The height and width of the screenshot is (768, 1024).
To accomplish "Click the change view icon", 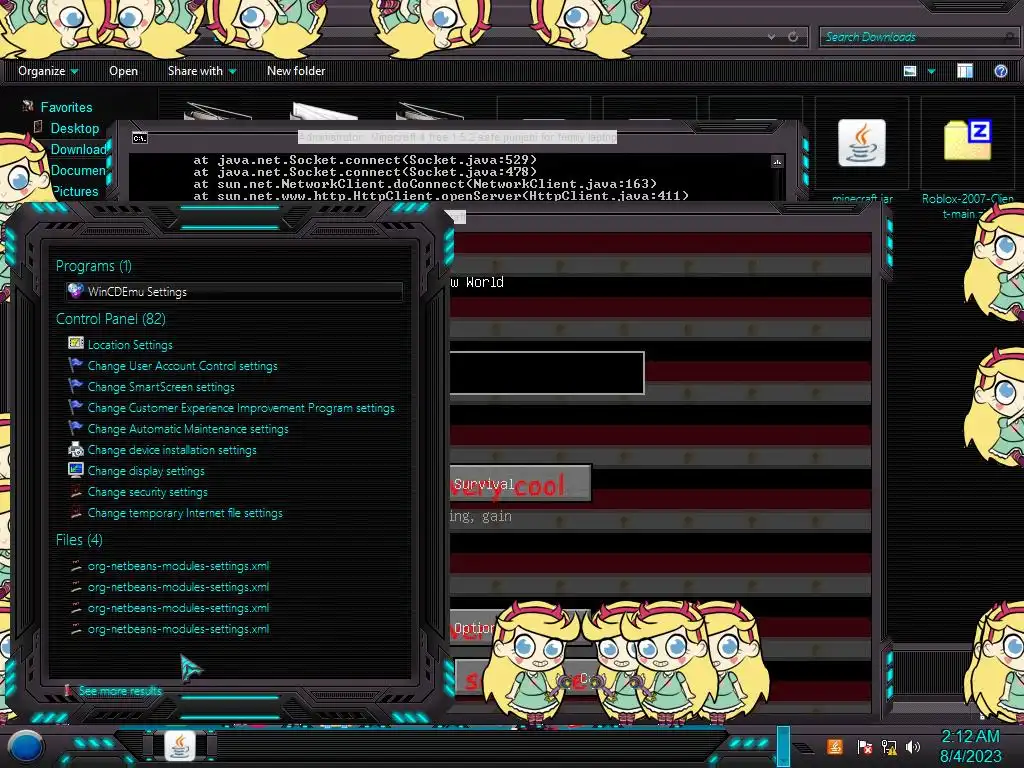I will click(x=910, y=71).
